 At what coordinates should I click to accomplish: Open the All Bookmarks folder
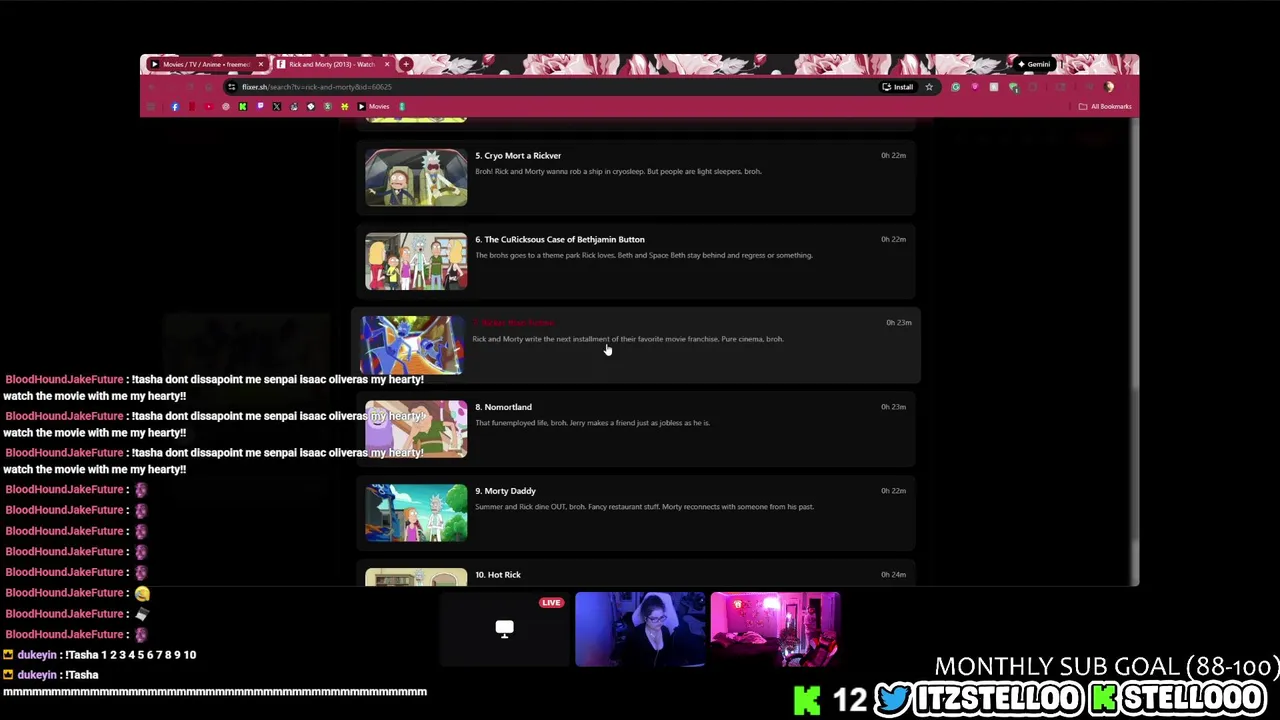click(1105, 106)
